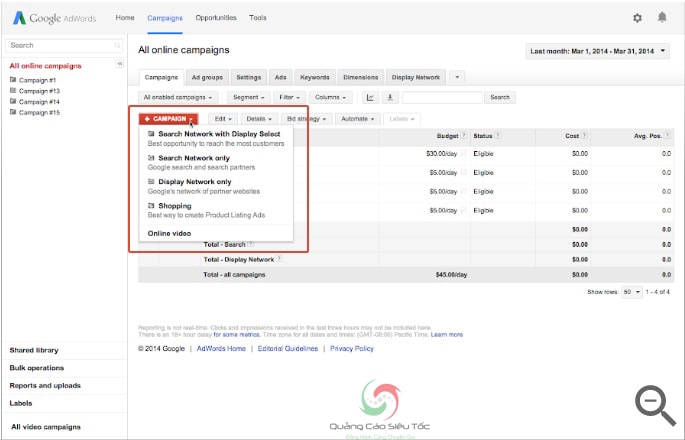Click the sidebar Search field
This screenshot has height=440, width=685.
64,45
